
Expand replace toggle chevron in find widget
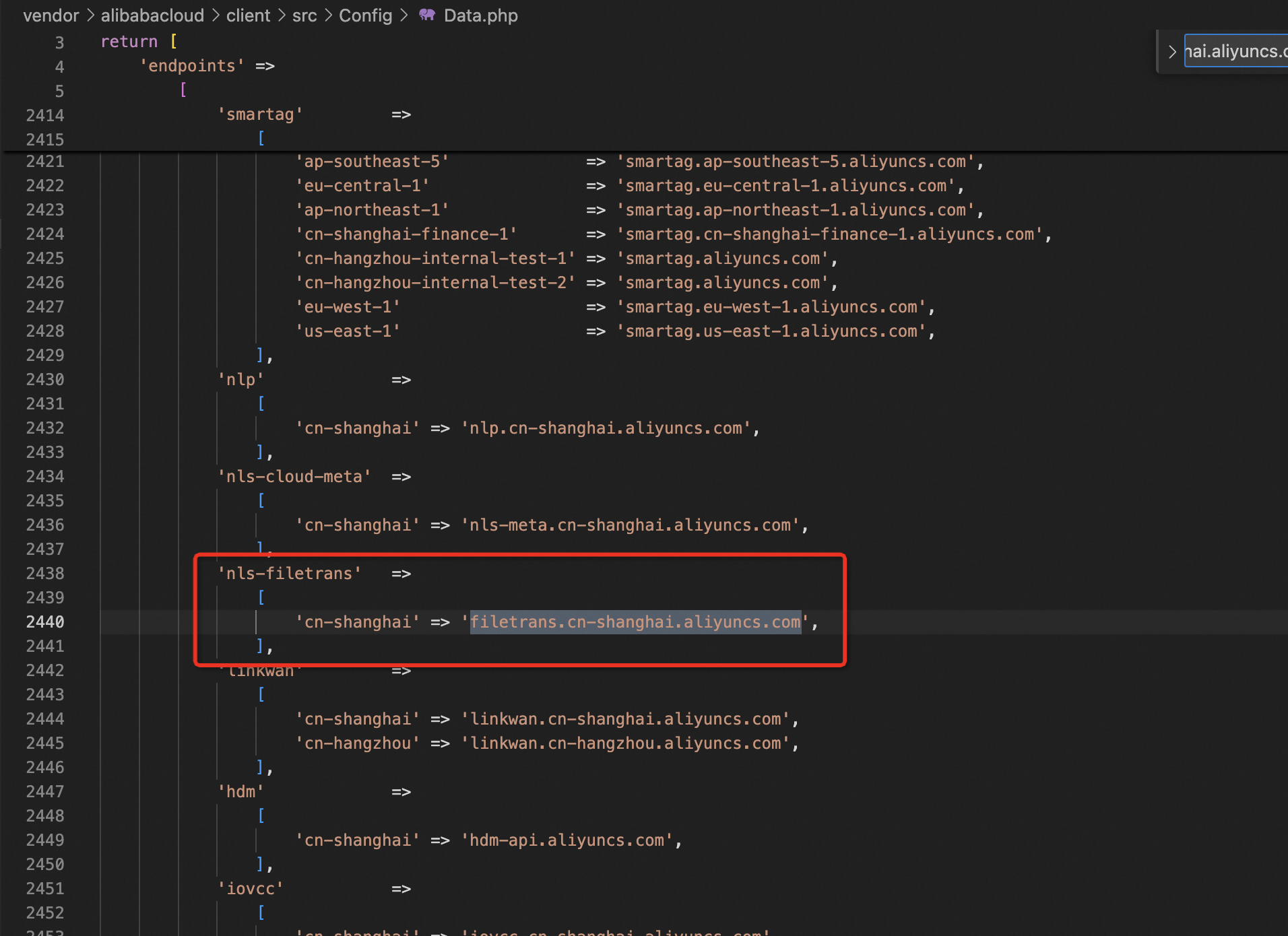1172,52
